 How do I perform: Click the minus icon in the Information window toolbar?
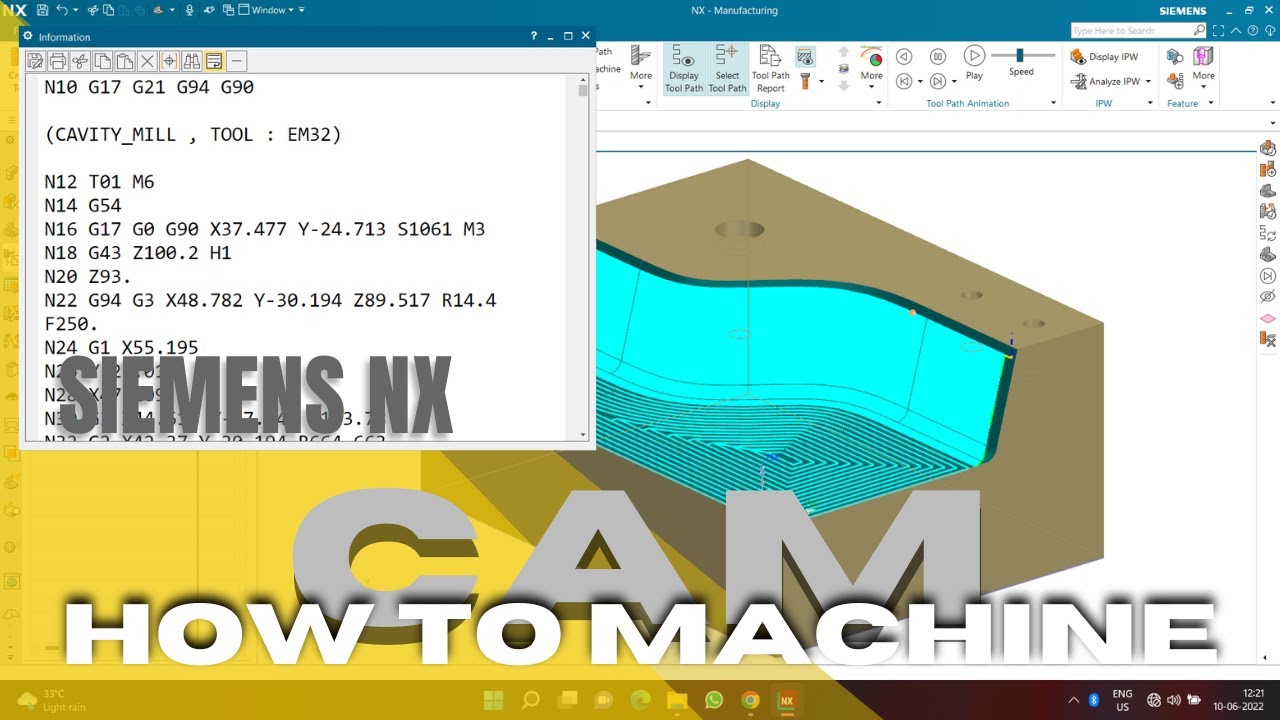coord(237,61)
